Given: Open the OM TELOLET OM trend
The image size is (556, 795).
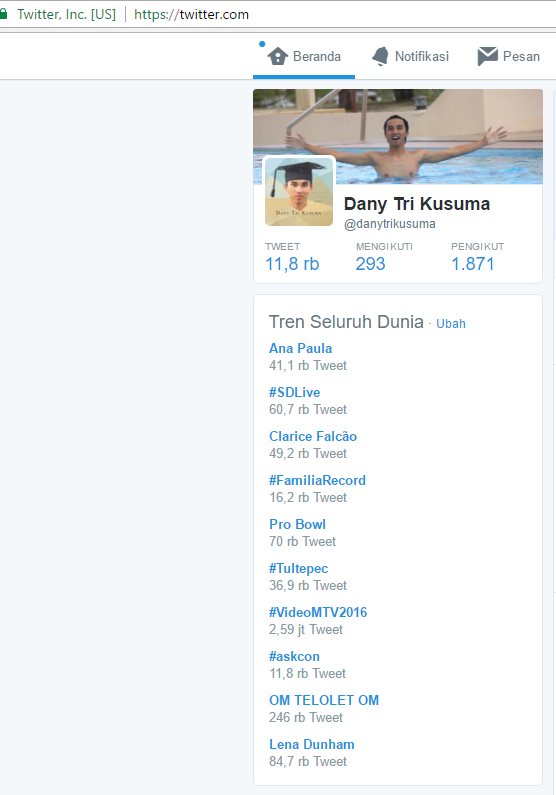Looking at the screenshot, I should [x=324, y=700].
